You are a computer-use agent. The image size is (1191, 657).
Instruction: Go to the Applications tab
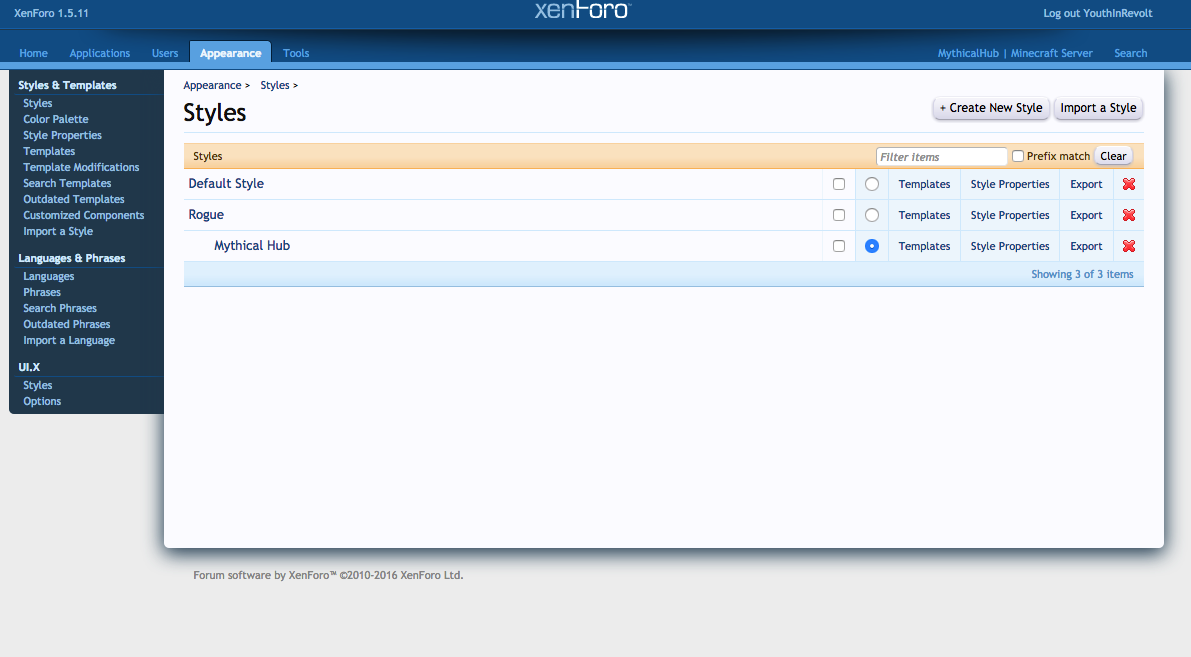tap(100, 53)
